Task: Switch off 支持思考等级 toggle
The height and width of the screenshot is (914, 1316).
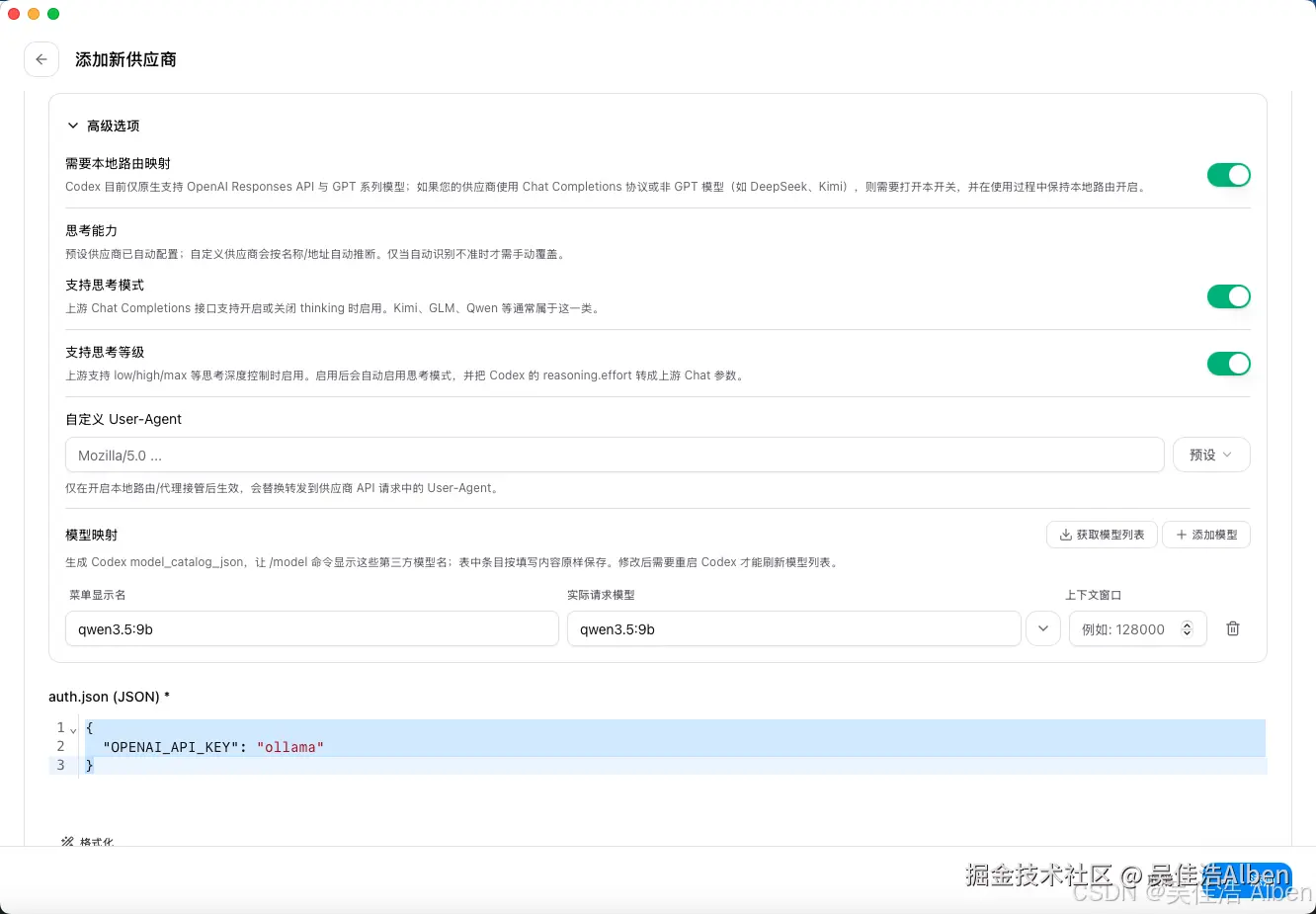Action: 1228,364
